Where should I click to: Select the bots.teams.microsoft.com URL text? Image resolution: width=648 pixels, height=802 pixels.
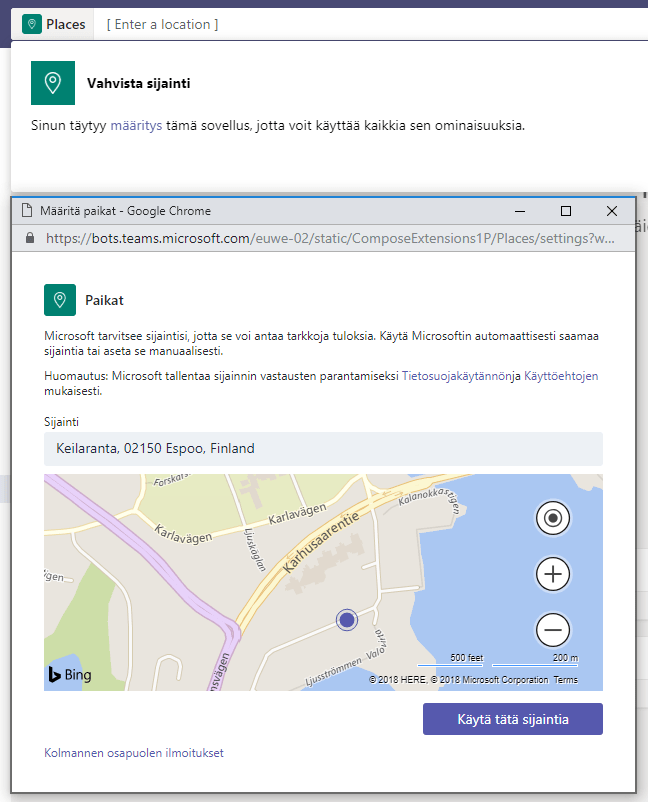click(x=330, y=239)
